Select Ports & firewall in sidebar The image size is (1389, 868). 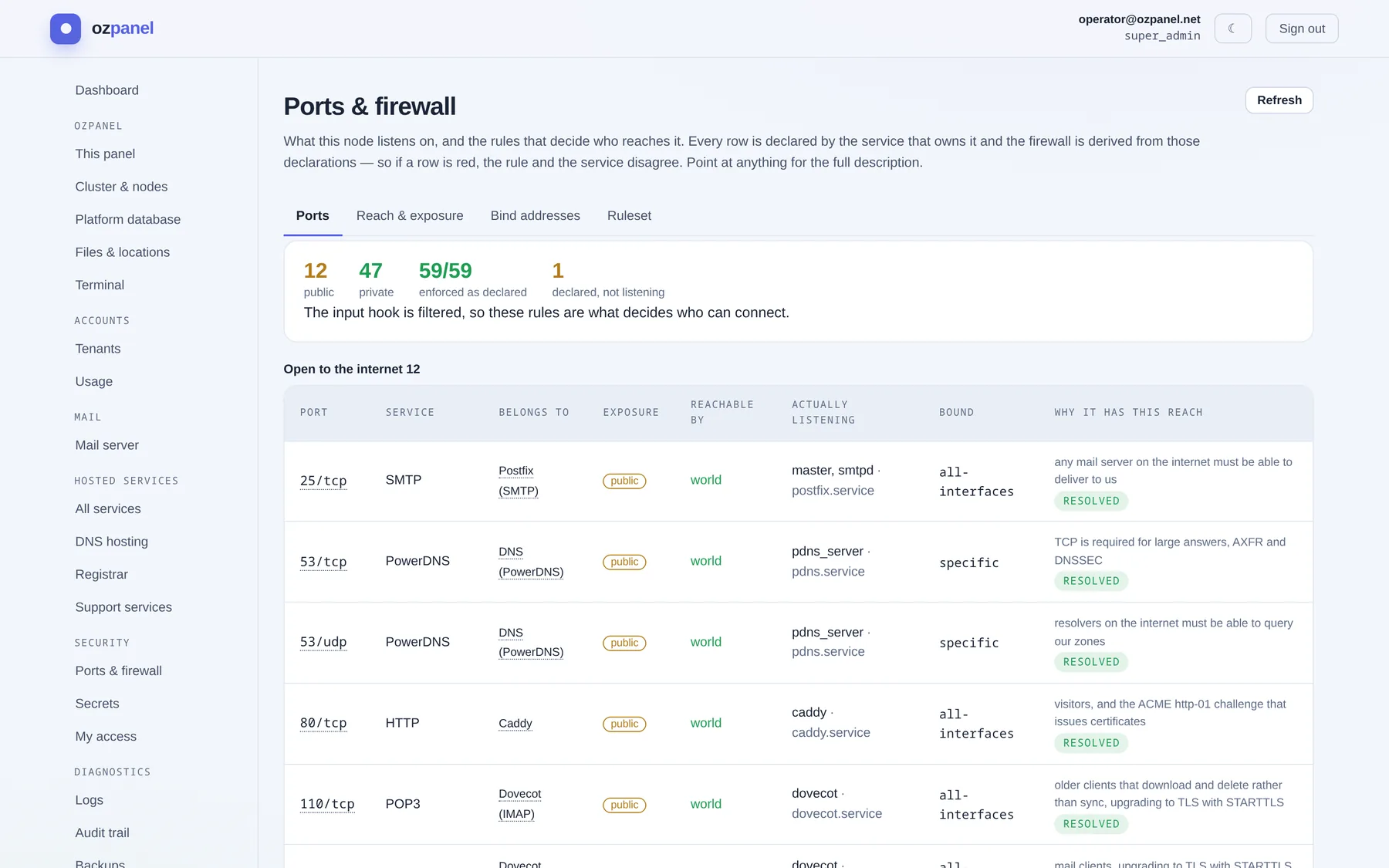pos(119,670)
